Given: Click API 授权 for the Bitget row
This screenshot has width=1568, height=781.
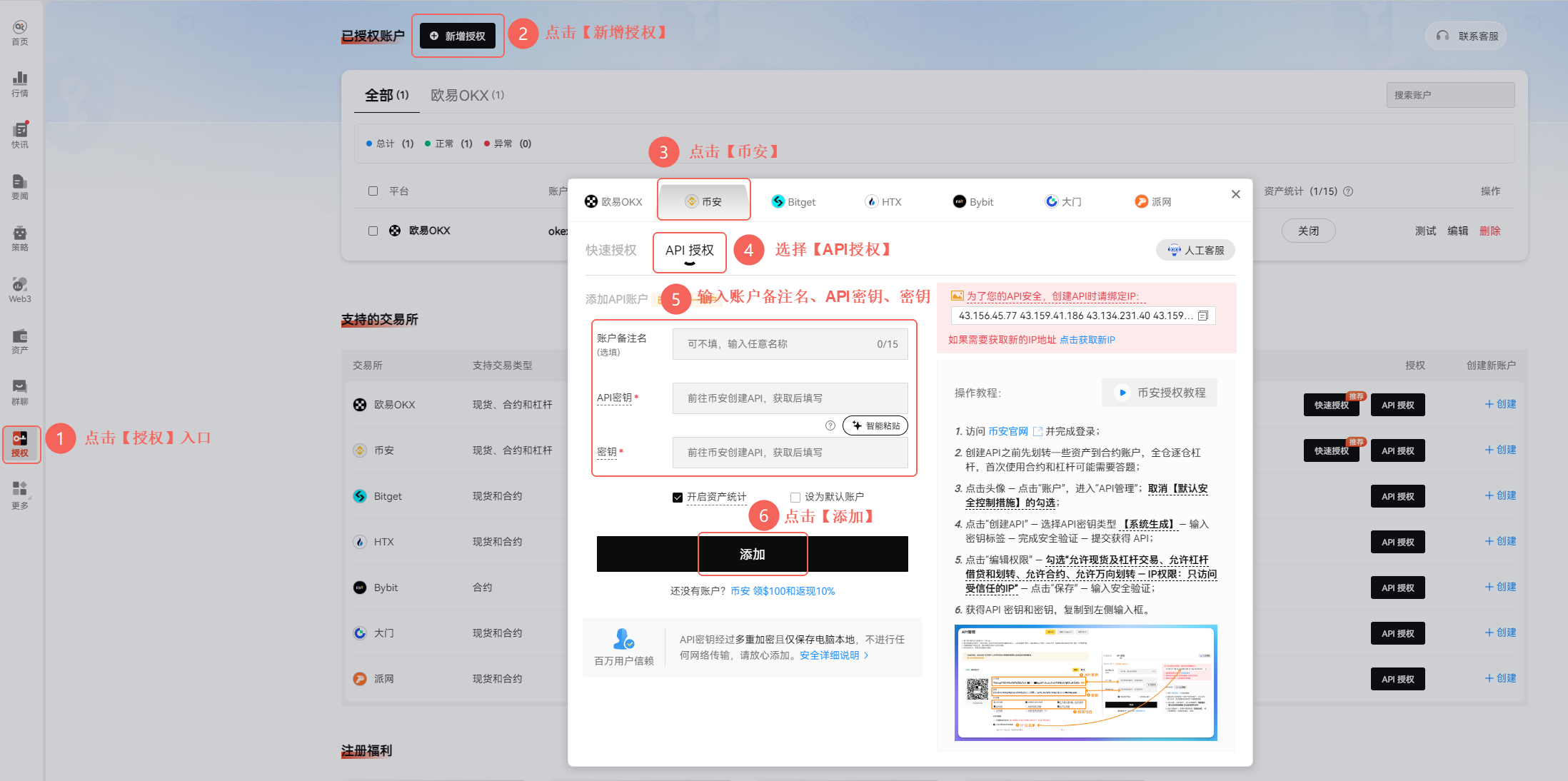Looking at the screenshot, I should (x=1397, y=496).
